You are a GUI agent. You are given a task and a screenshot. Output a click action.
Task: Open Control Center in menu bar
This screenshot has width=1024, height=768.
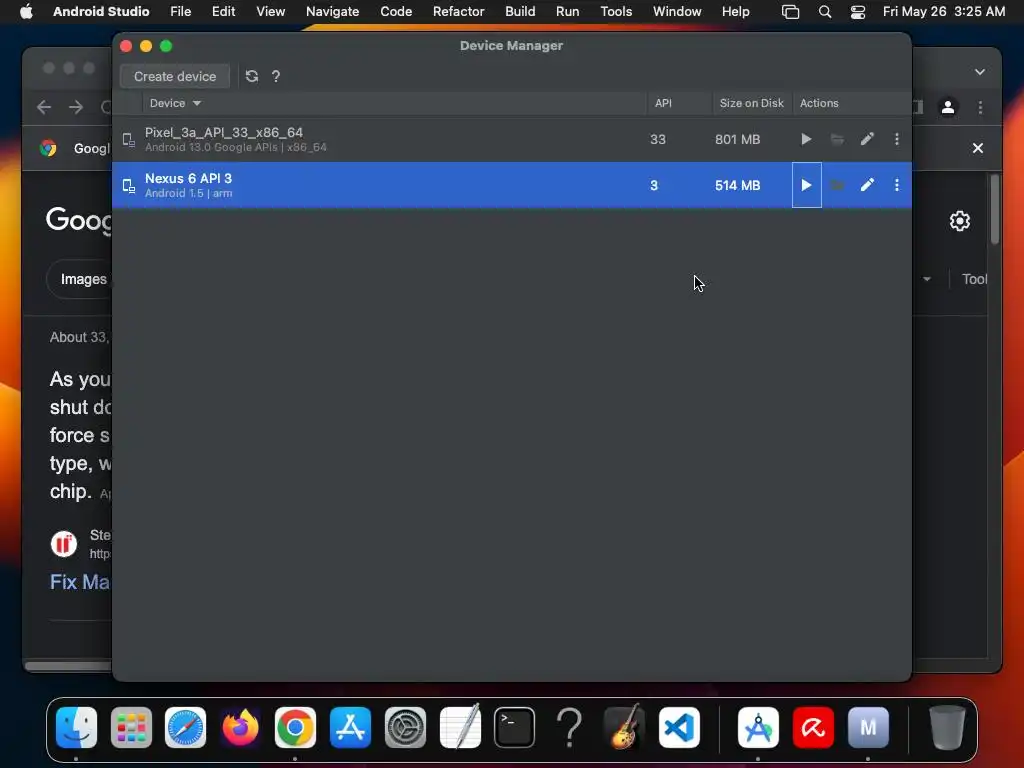point(857,12)
